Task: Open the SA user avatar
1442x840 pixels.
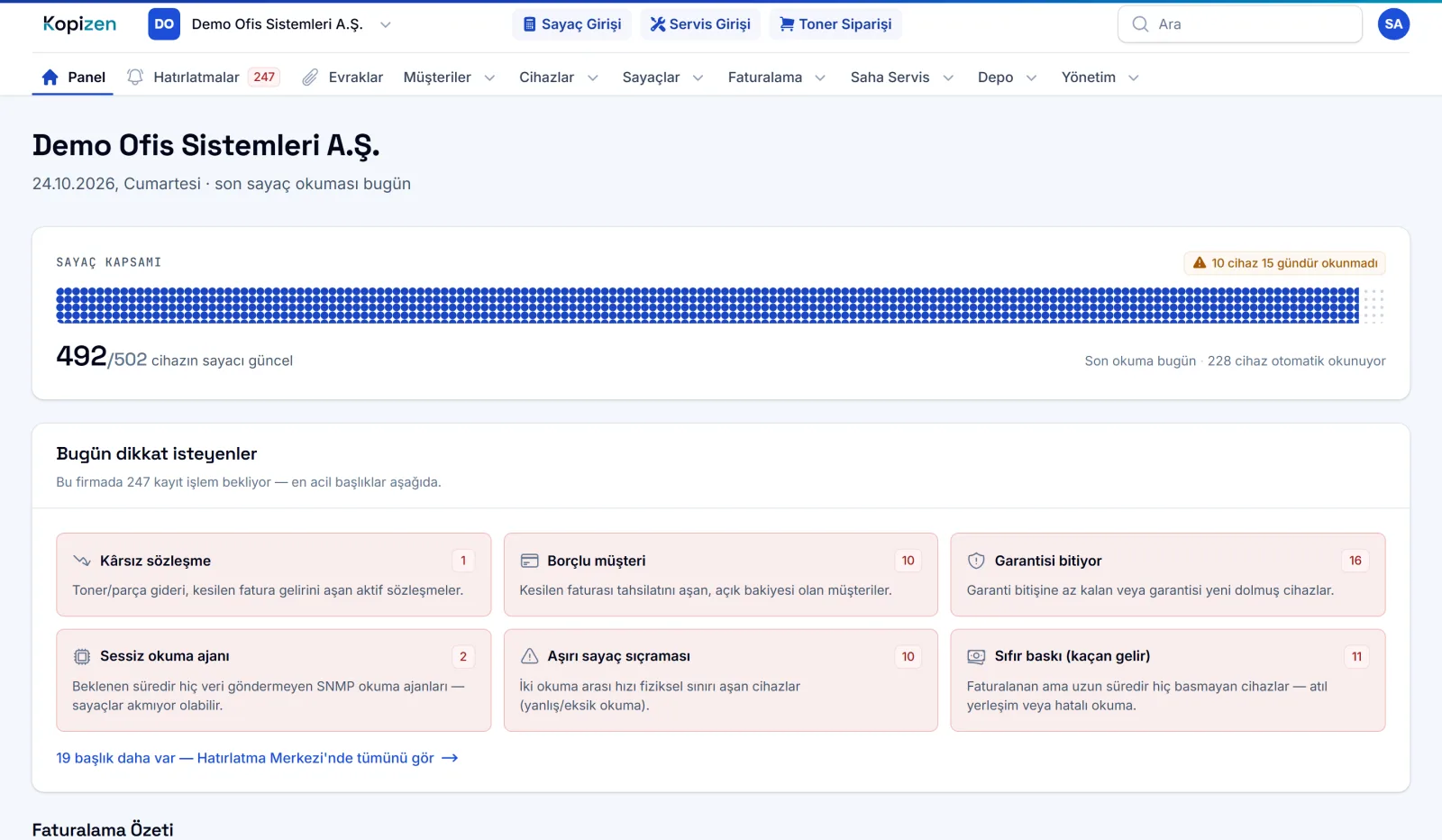Action: pos(1393,24)
